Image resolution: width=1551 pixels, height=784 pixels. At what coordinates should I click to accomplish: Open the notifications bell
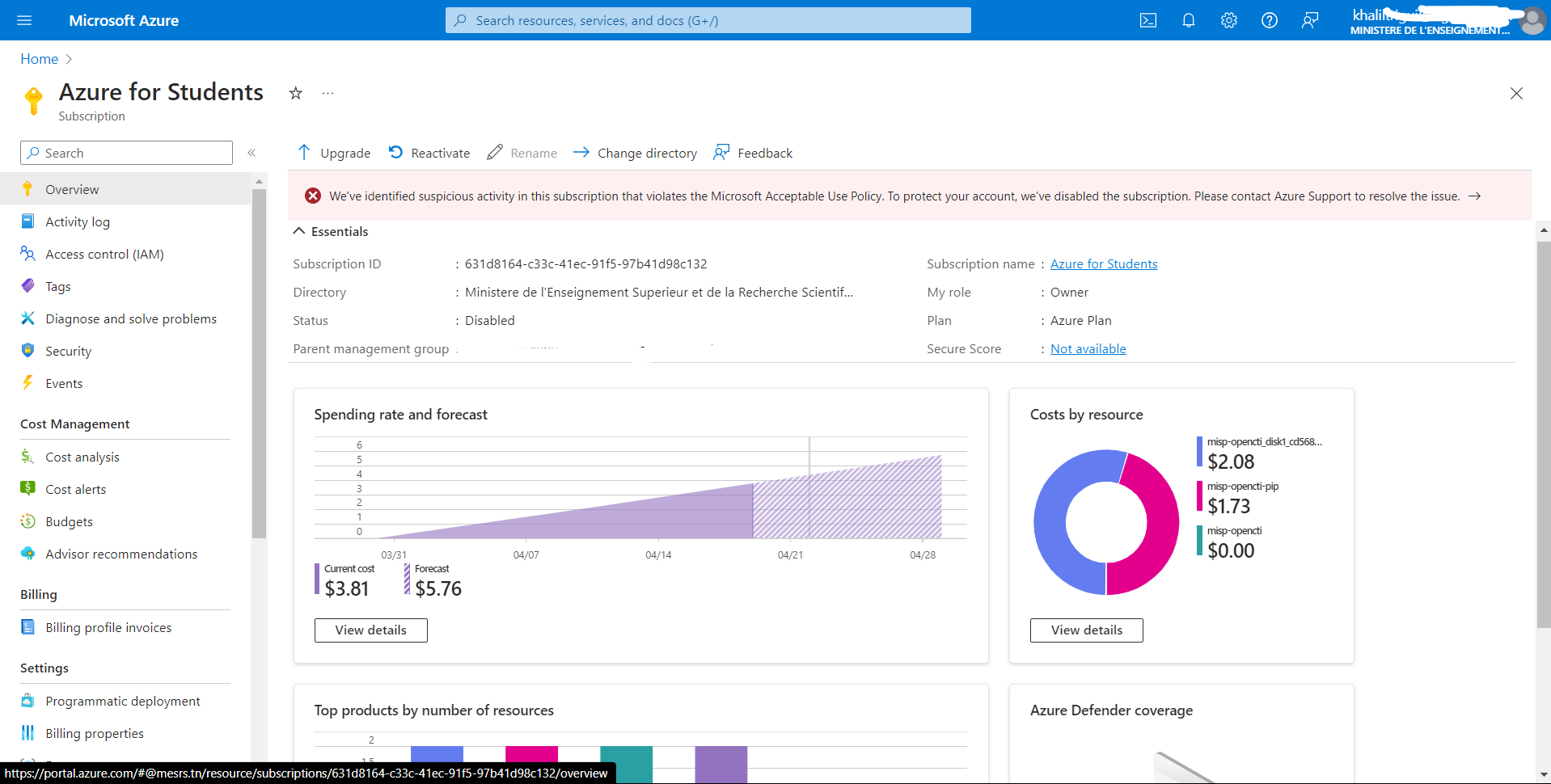(1189, 20)
